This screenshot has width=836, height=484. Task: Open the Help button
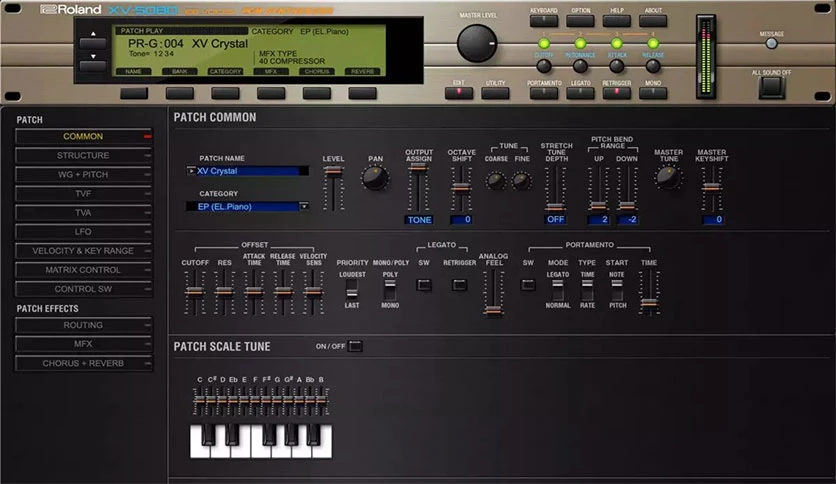(x=616, y=21)
